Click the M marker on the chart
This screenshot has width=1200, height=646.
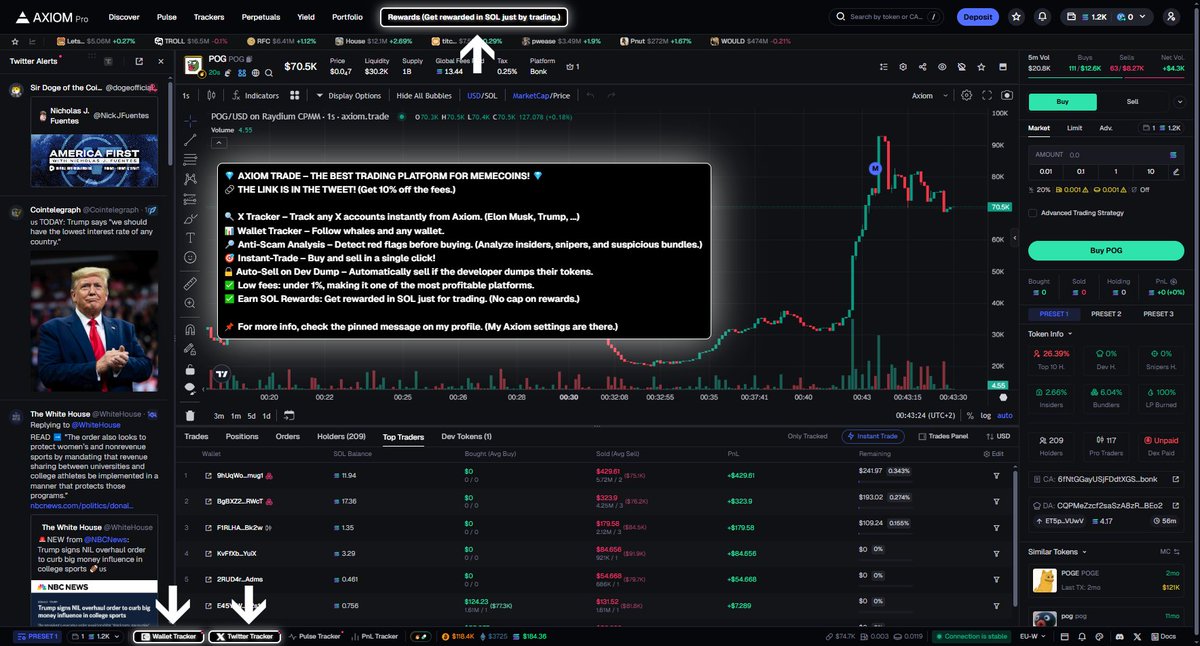876,168
